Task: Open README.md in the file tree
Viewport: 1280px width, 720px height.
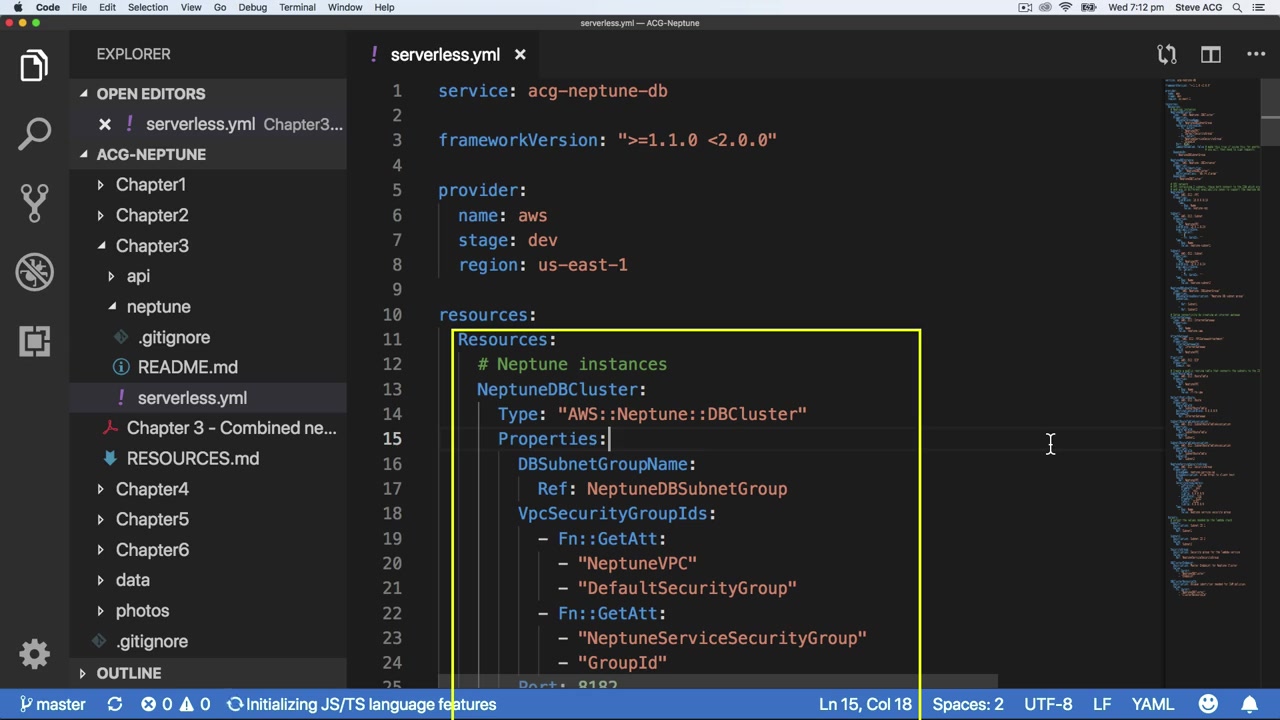Action: coord(187,368)
